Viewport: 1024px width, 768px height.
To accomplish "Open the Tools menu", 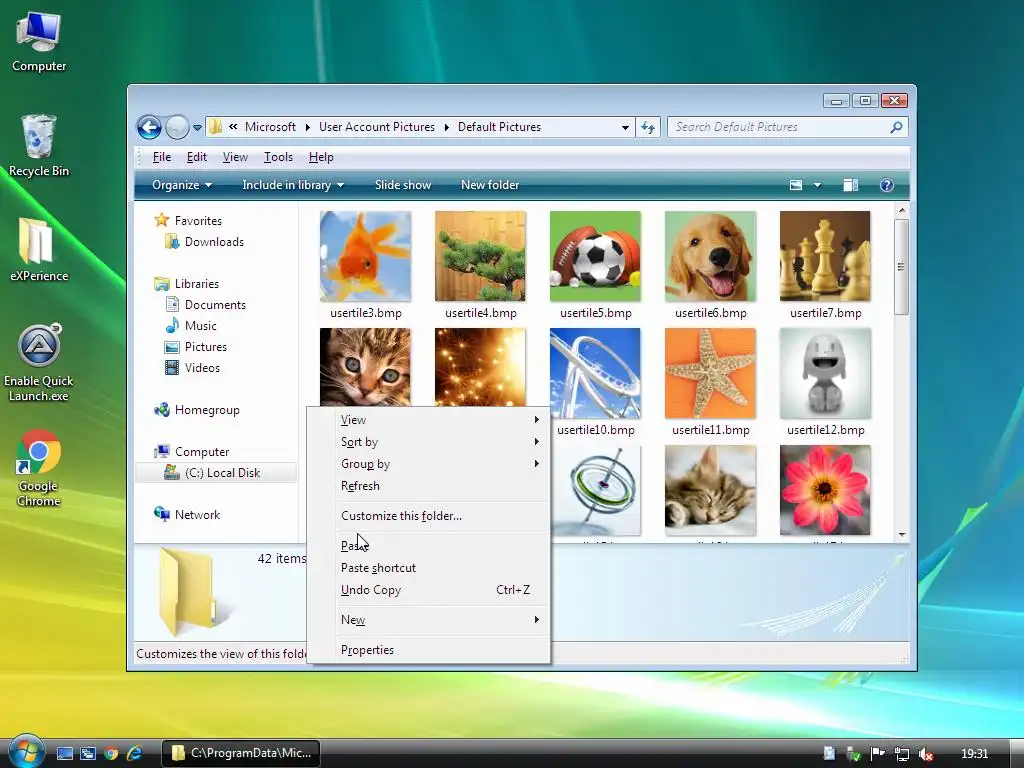I will pos(278,157).
